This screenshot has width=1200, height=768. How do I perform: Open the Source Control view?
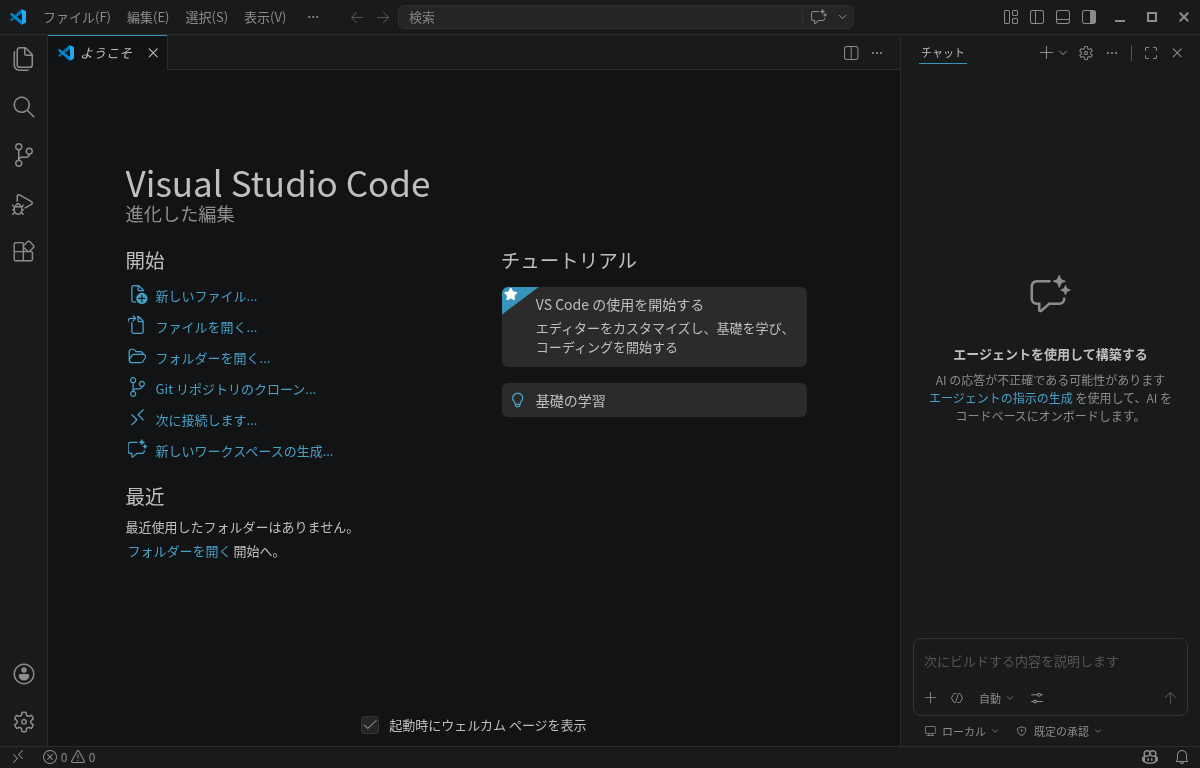(x=24, y=155)
